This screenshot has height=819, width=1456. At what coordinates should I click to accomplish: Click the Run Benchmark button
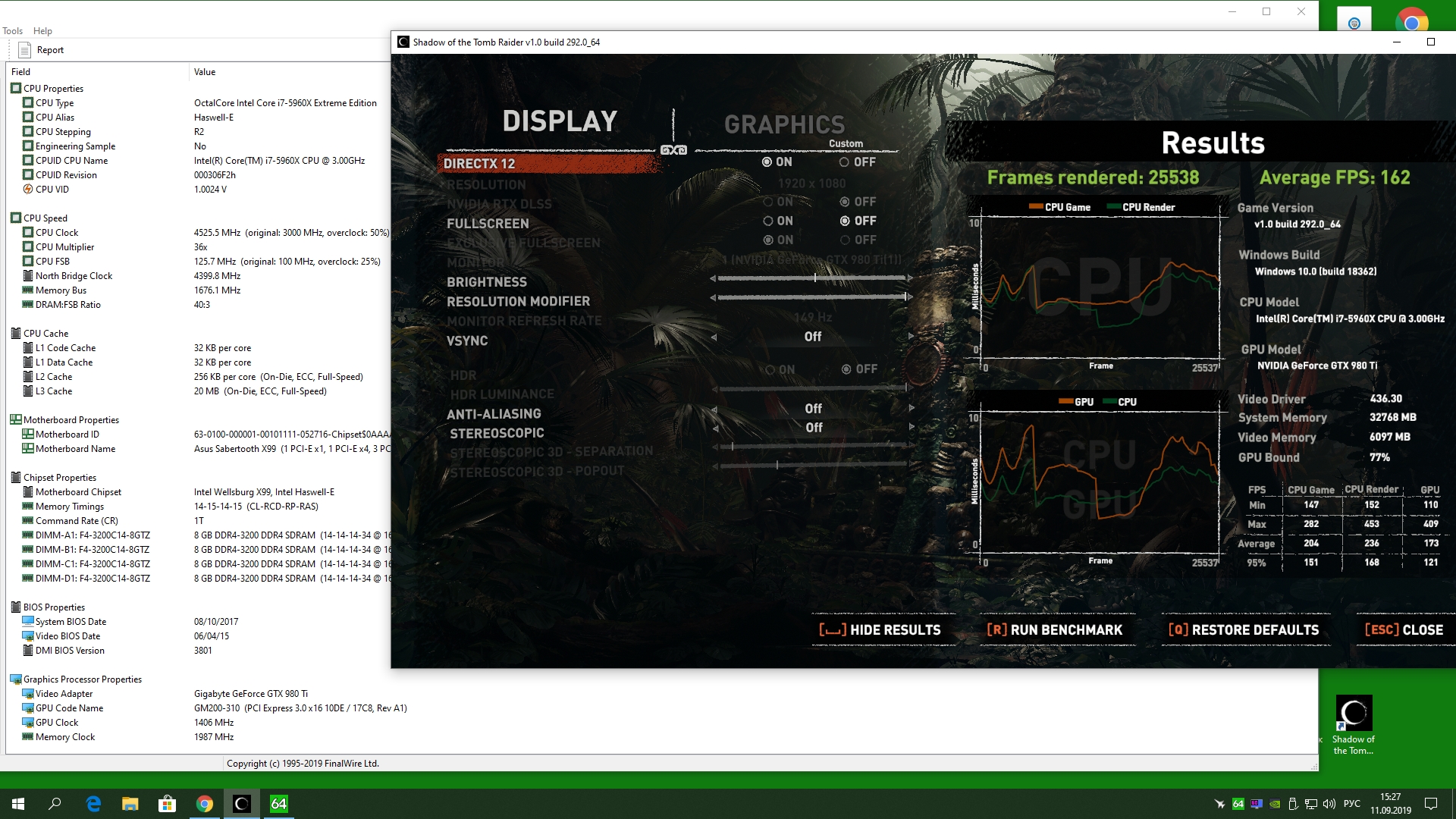[x=1055, y=630]
